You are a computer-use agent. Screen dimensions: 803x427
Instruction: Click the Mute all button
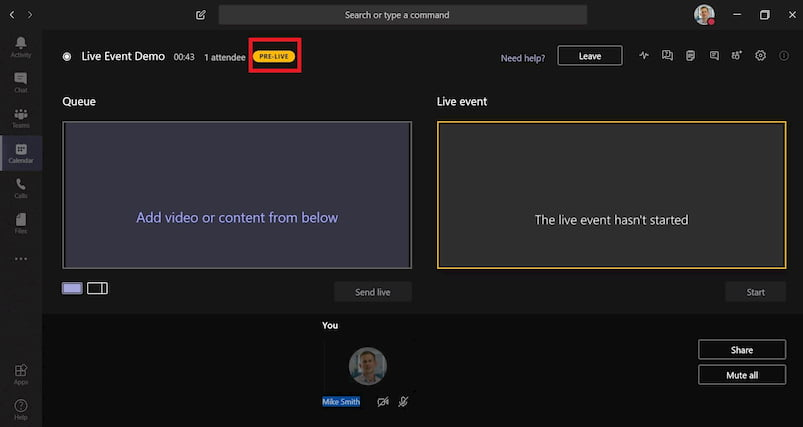pyautogui.click(x=742, y=375)
